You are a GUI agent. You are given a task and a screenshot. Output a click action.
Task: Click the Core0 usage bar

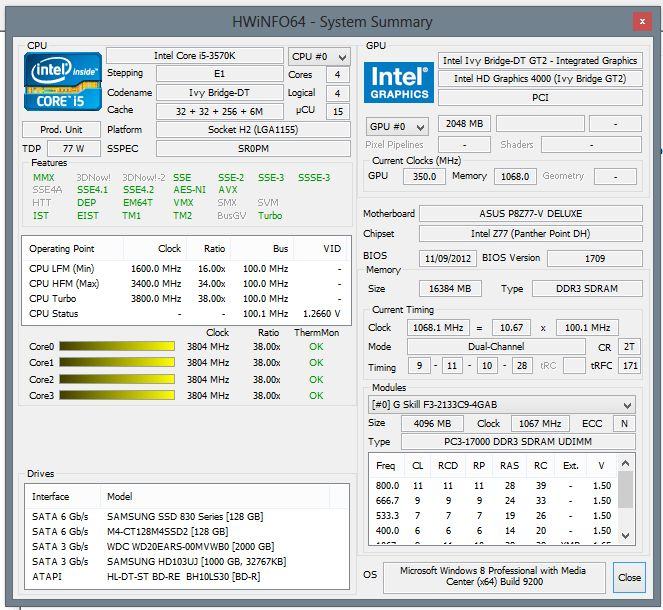[x=117, y=346]
